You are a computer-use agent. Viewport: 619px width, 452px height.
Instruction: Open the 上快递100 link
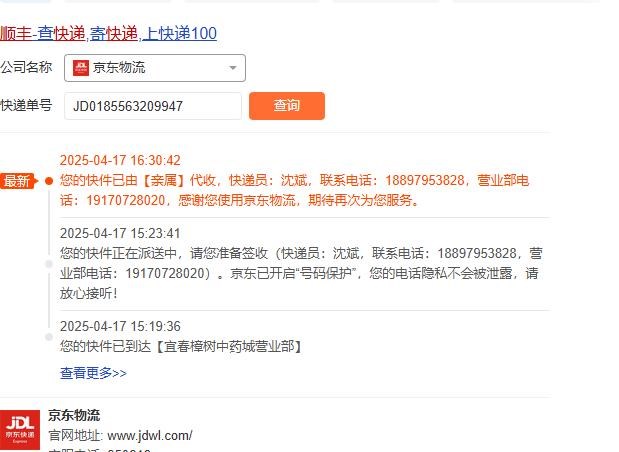pyautogui.click(x=180, y=34)
